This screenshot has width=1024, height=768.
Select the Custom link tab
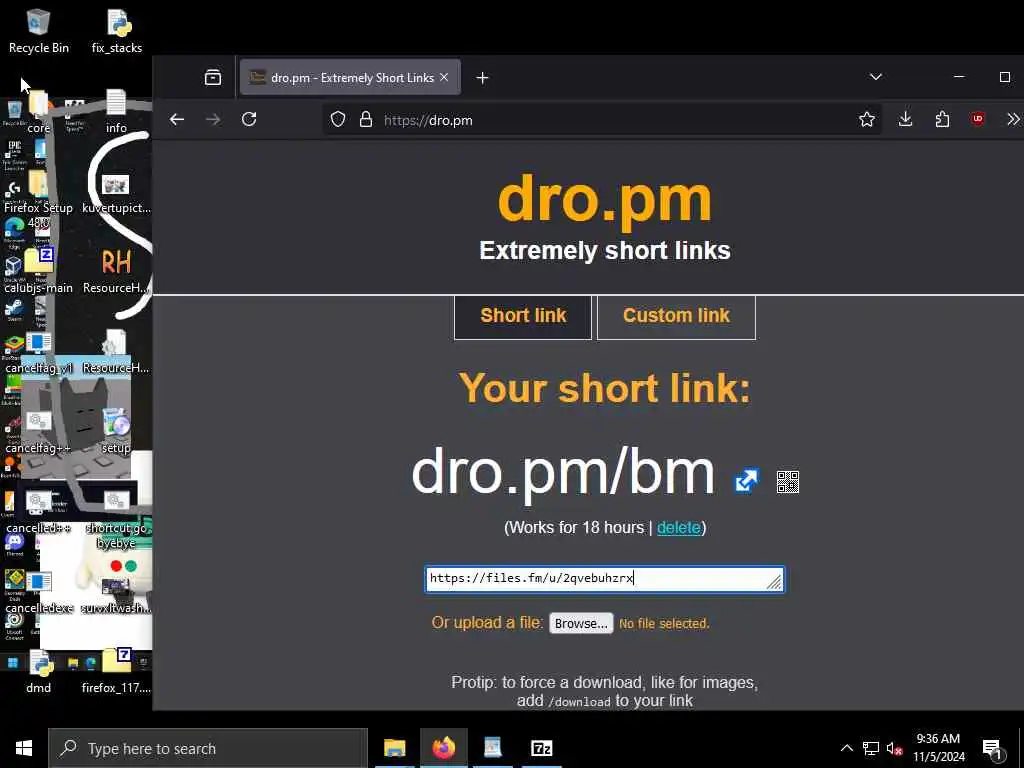coord(676,317)
